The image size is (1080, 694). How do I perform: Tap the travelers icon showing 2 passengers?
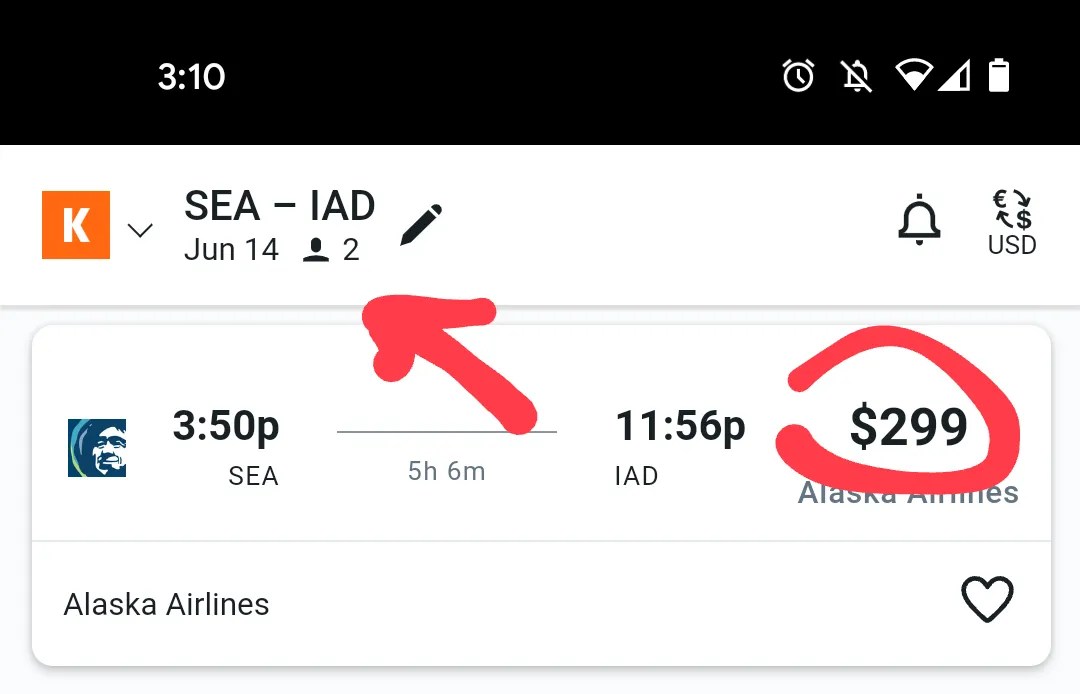317,250
